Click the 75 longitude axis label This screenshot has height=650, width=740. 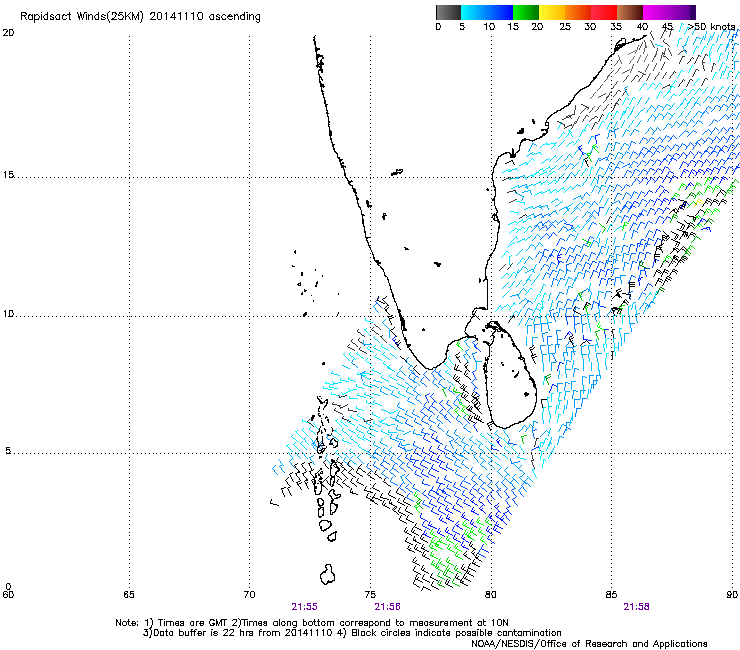(x=370, y=594)
